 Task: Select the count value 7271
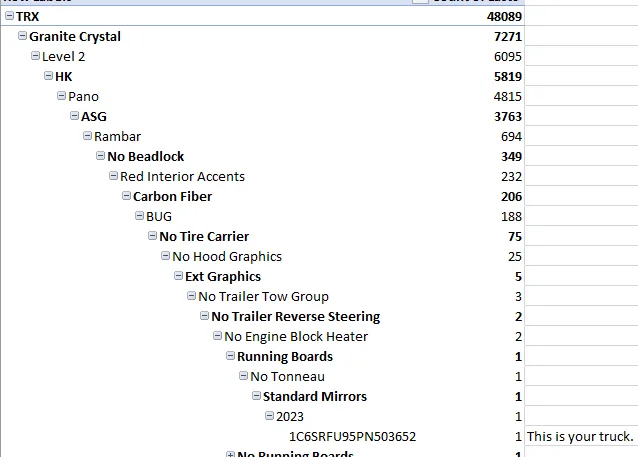pos(508,37)
